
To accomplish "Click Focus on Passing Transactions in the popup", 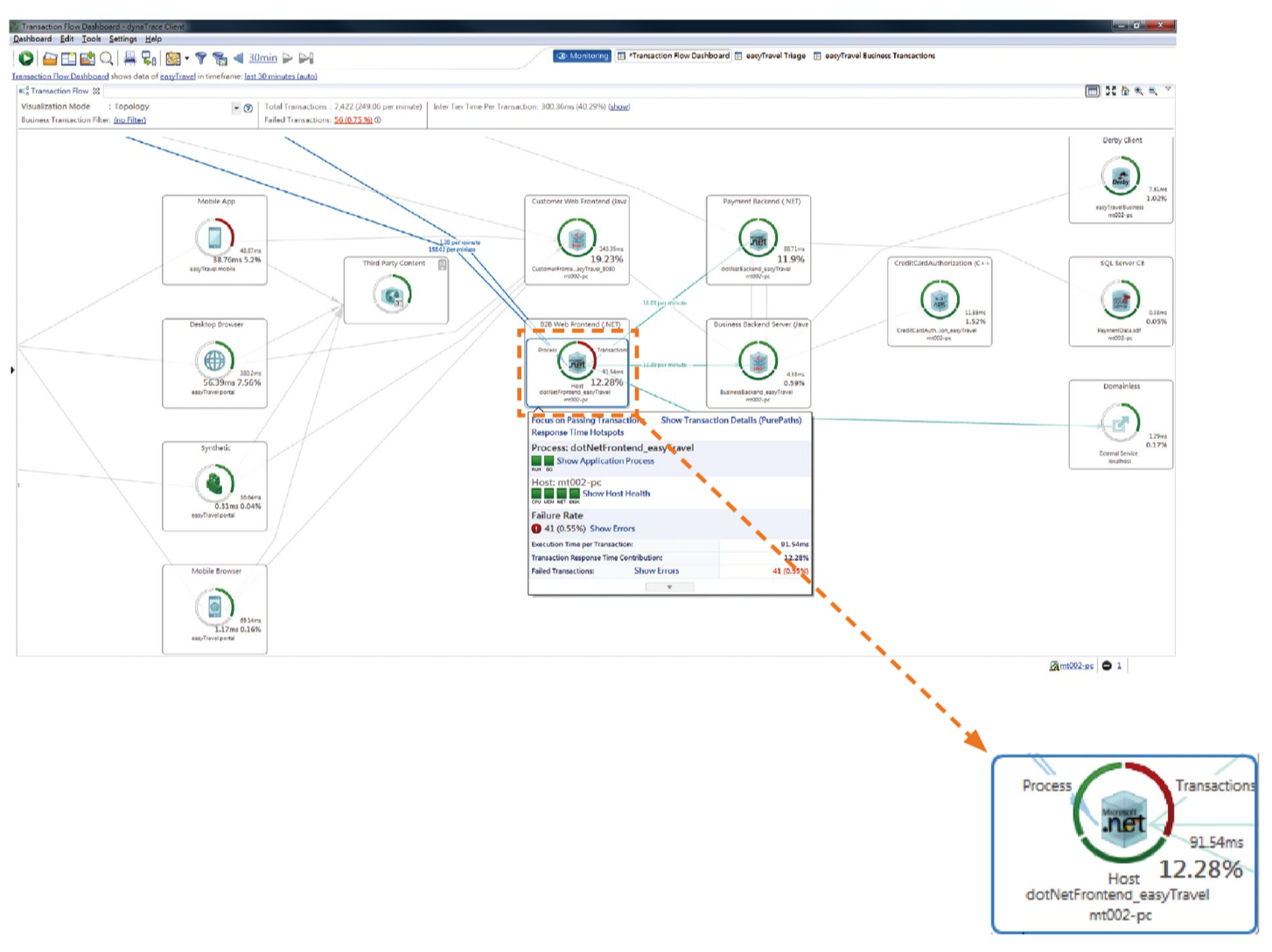I will tap(589, 421).
